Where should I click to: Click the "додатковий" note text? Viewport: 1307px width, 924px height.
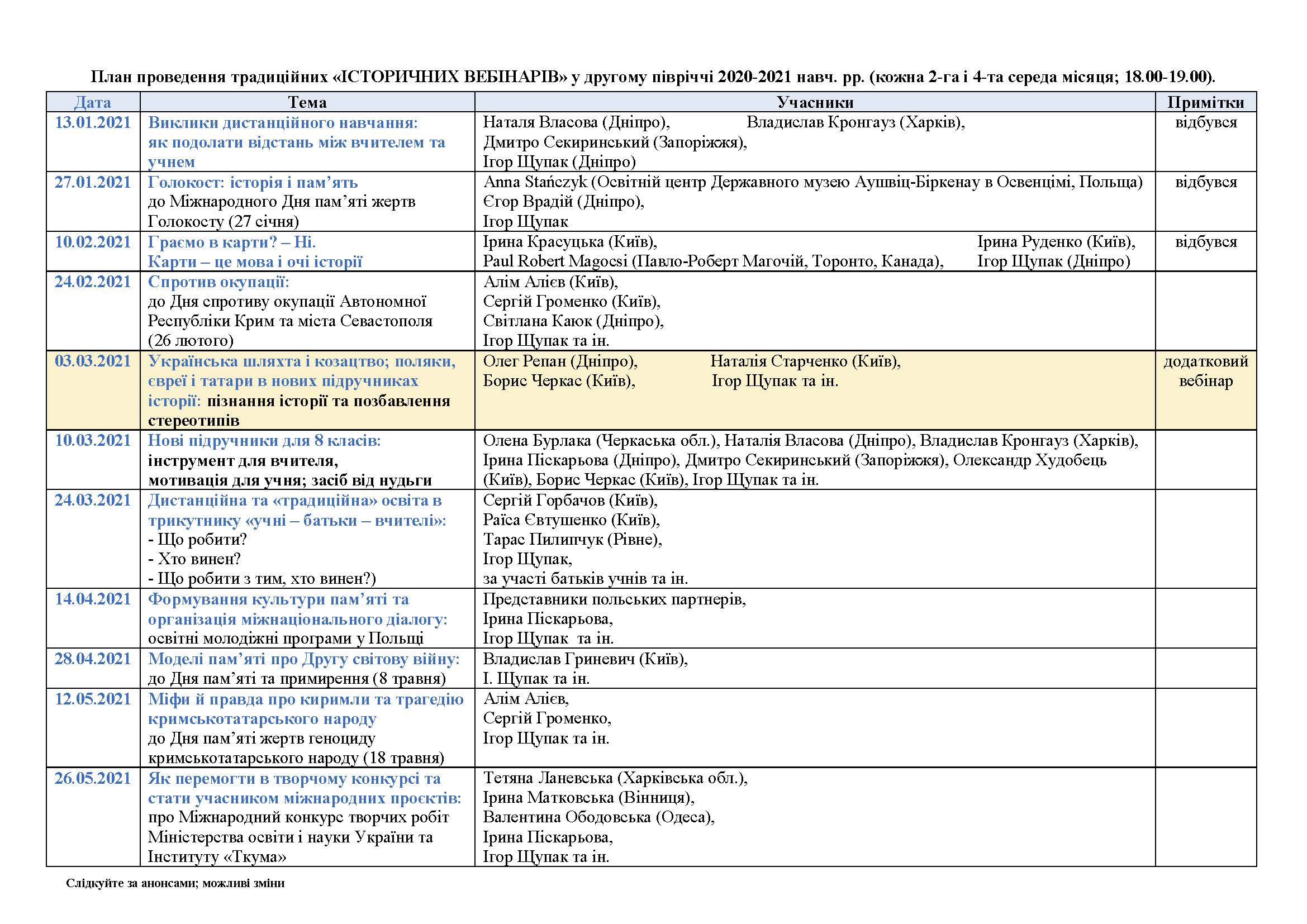[x=1206, y=361]
